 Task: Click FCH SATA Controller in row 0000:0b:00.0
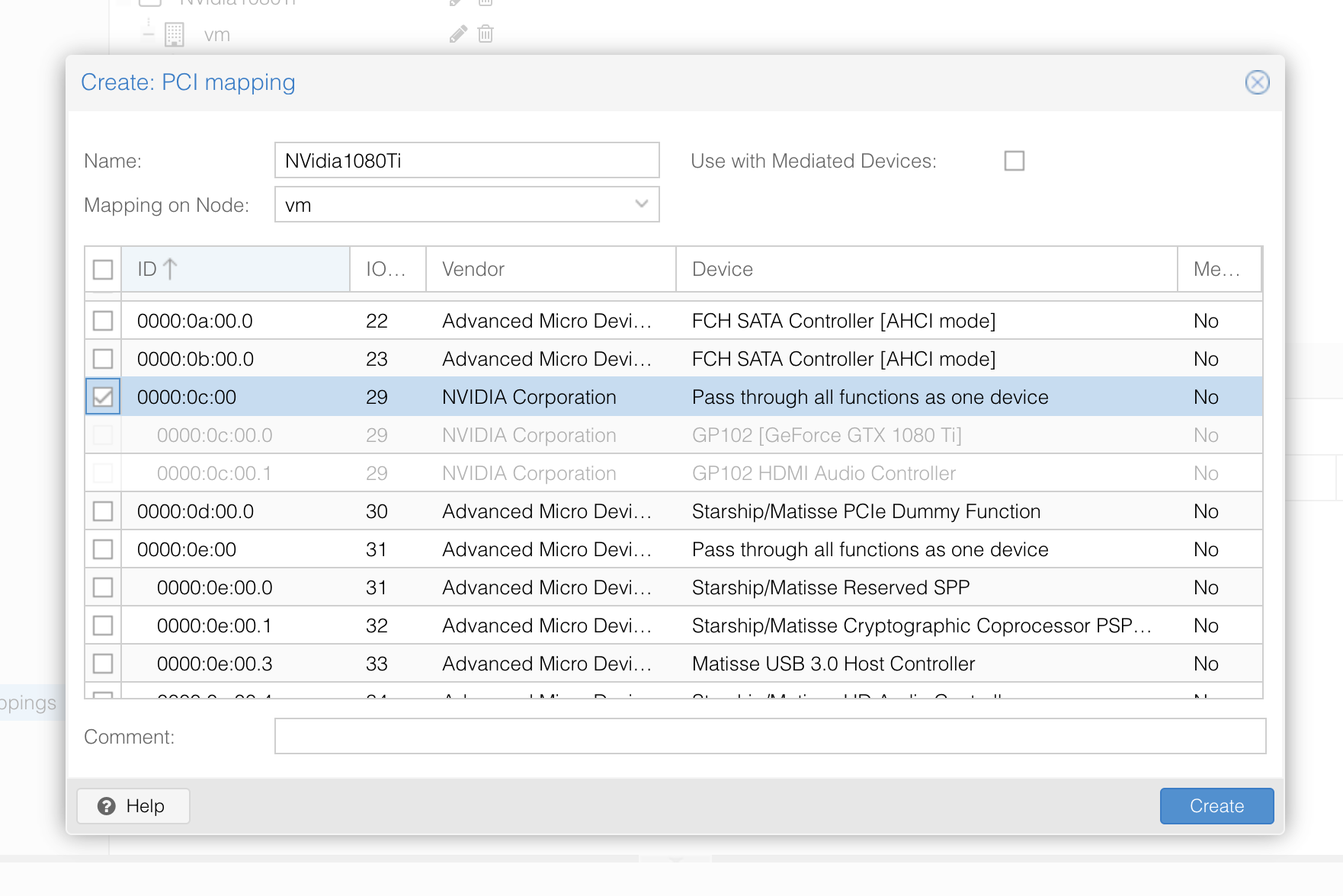[844, 359]
